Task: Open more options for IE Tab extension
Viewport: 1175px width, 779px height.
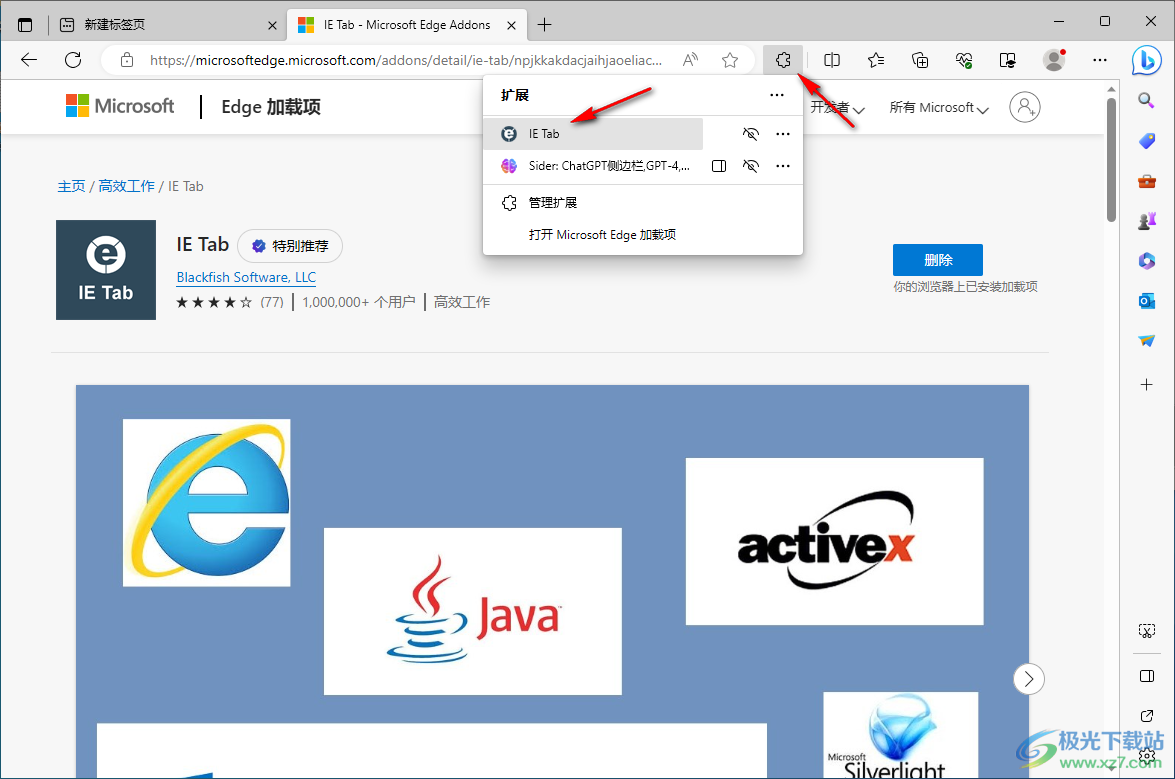Action: point(783,134)
